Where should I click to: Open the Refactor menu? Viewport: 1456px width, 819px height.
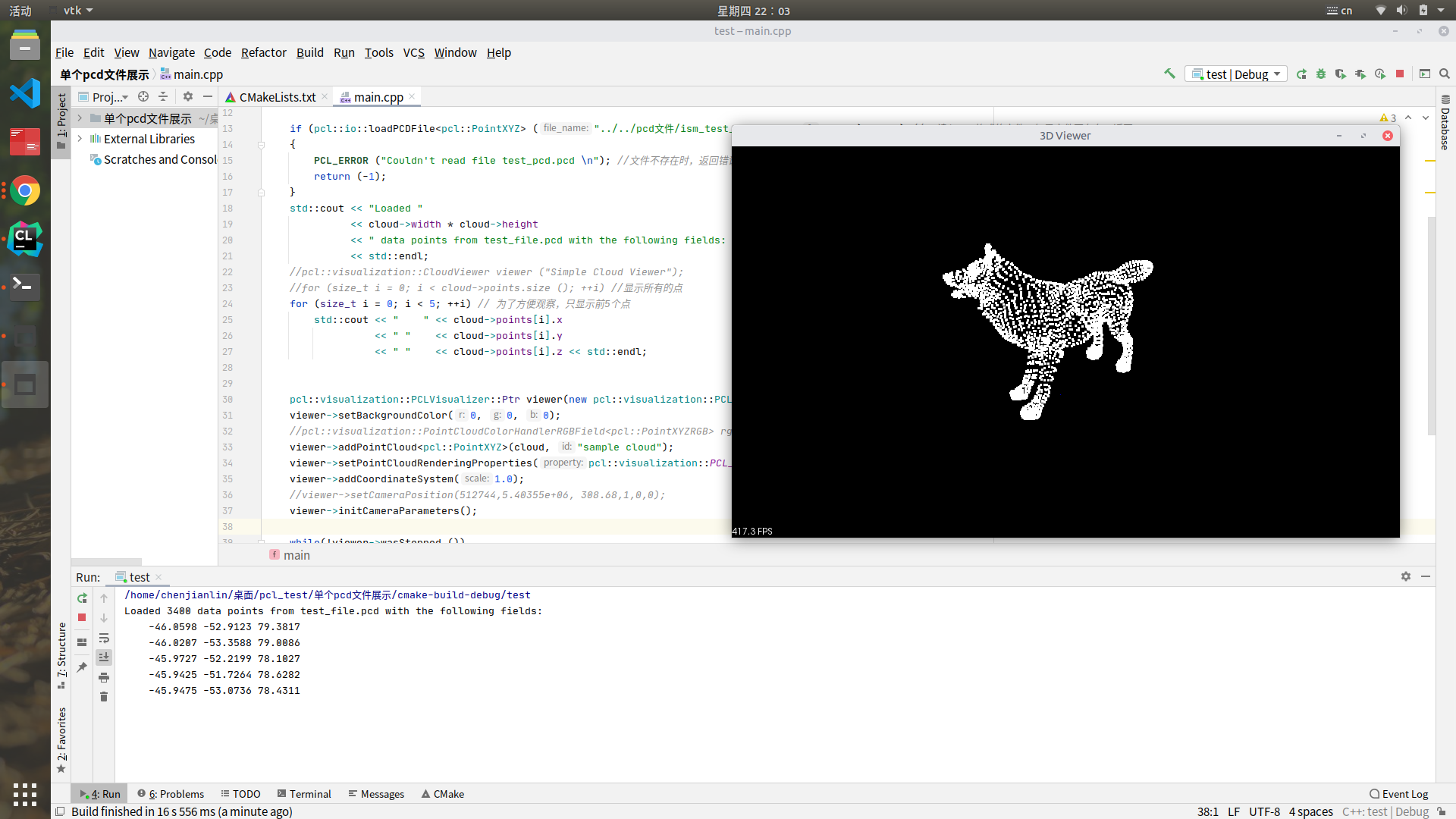[x=263, y=52]
